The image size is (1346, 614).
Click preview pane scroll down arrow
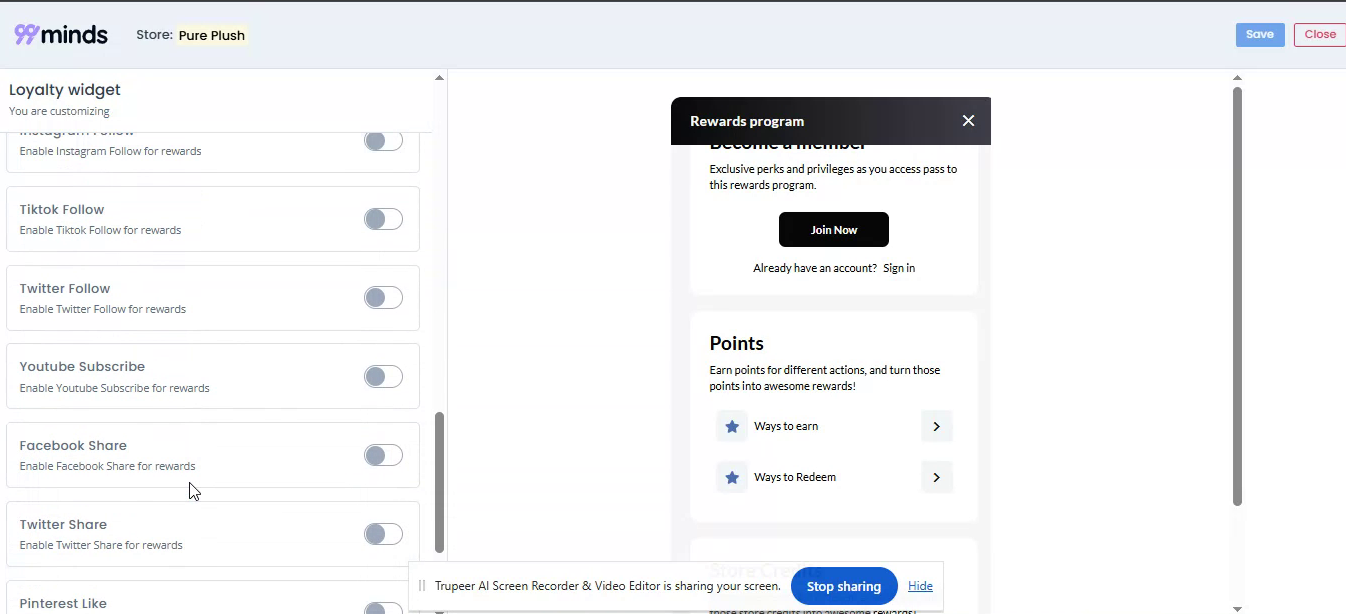point(1237,608)
